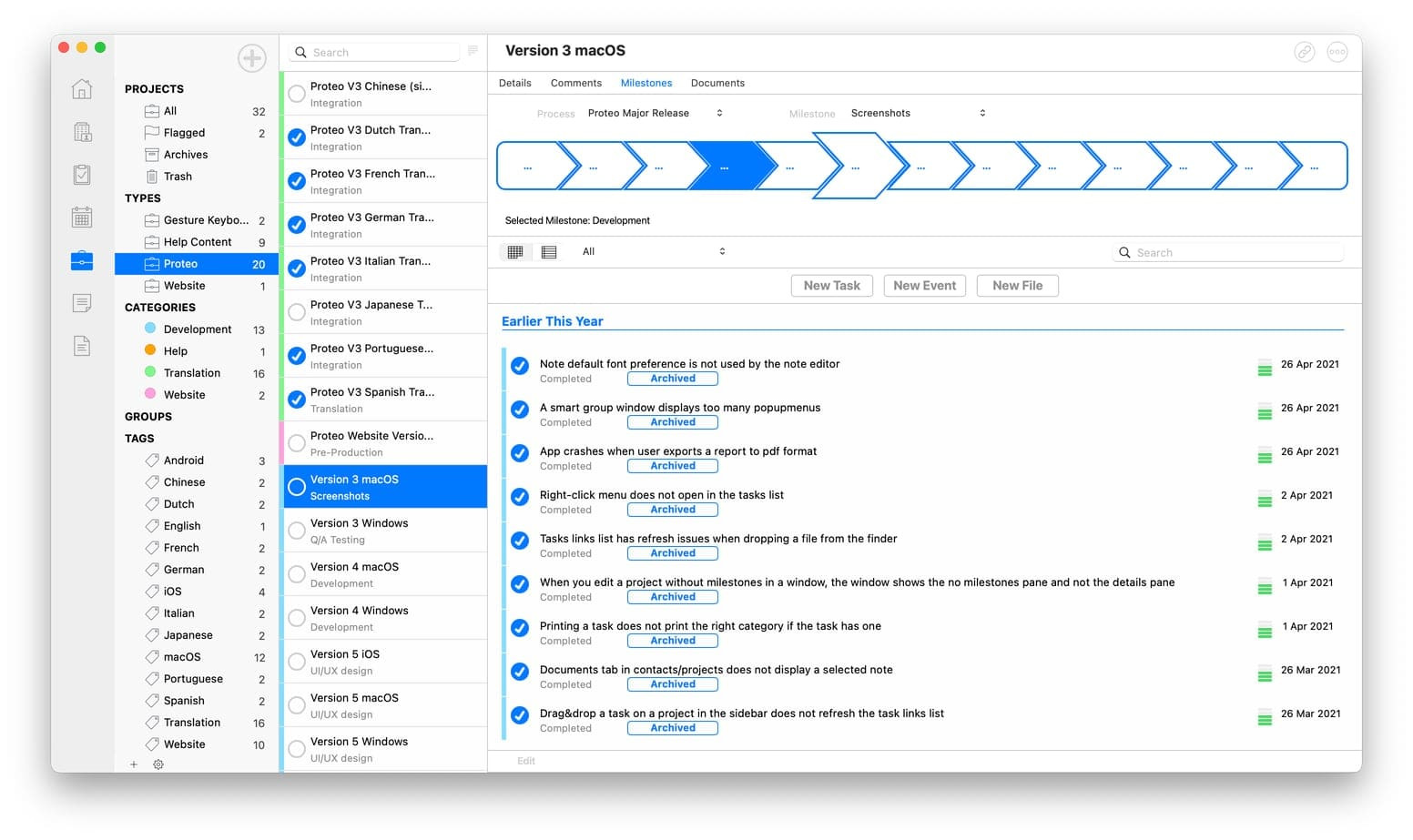The width and height of the screenshot is (1413, 840).
Task: Uncheck the "Tasks links list" completed checkmark
Action: (520, 541)
